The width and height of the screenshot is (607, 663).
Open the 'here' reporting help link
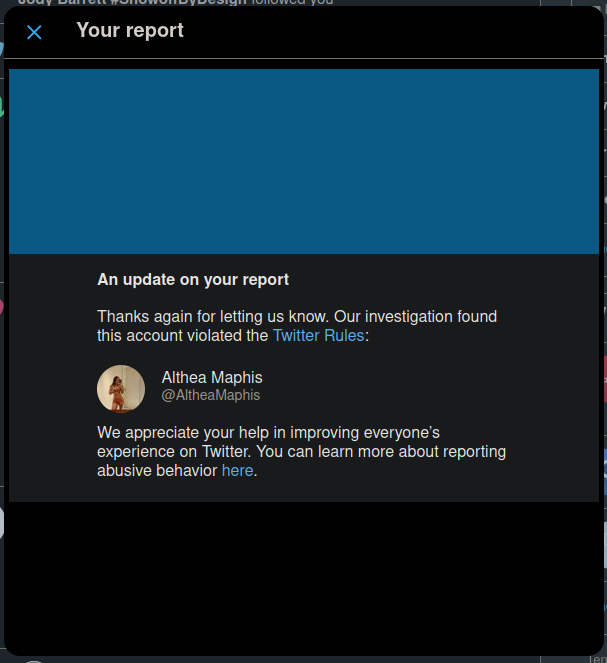(x=237, y=471)
